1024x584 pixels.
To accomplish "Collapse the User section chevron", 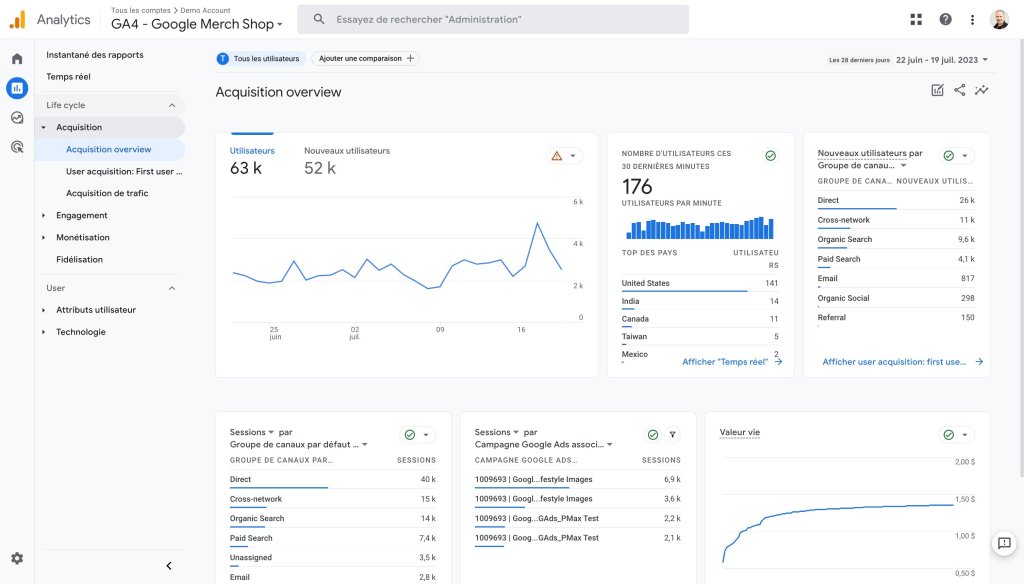I will click(x=172, y=288).
